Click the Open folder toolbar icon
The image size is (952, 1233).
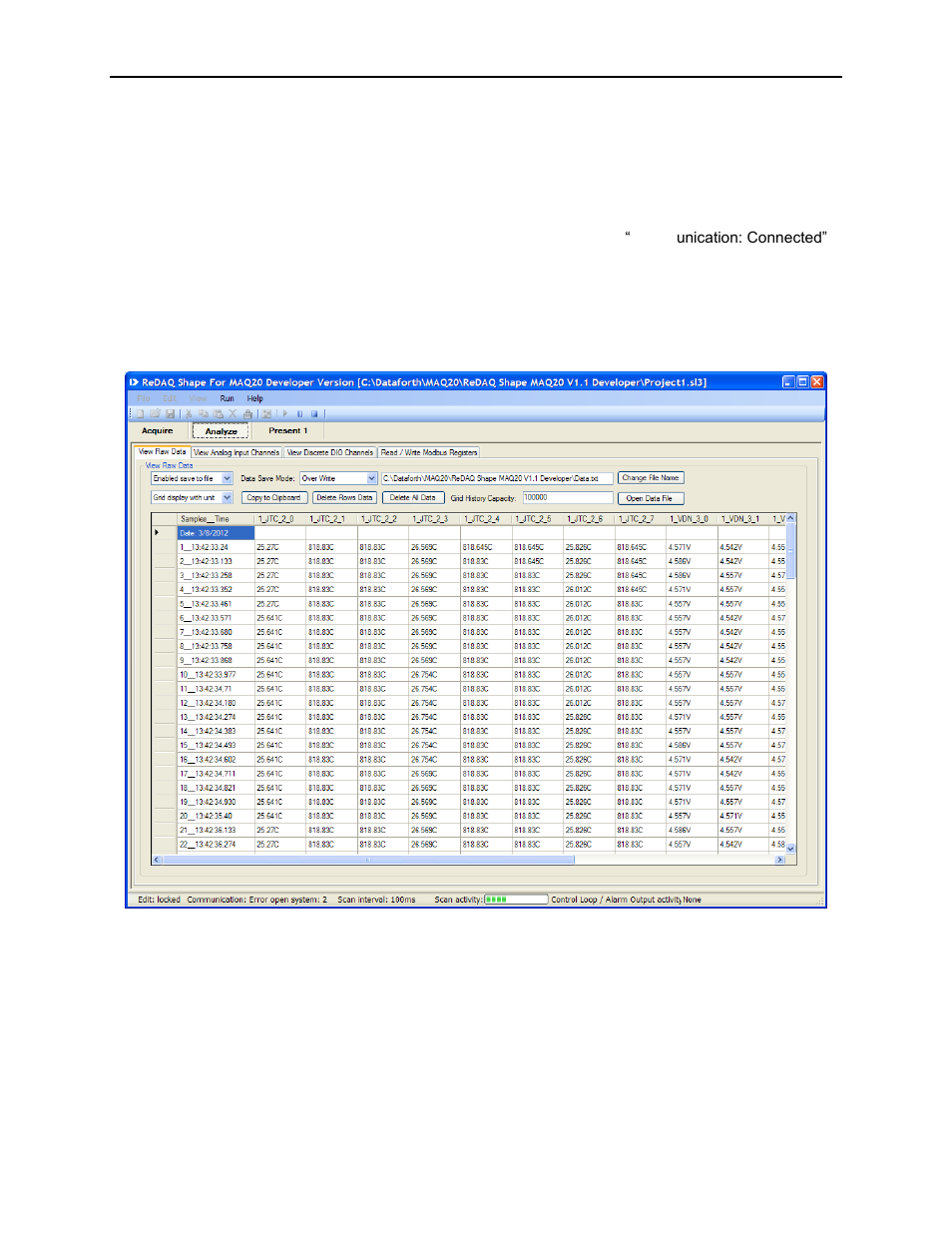pos(156,413)
